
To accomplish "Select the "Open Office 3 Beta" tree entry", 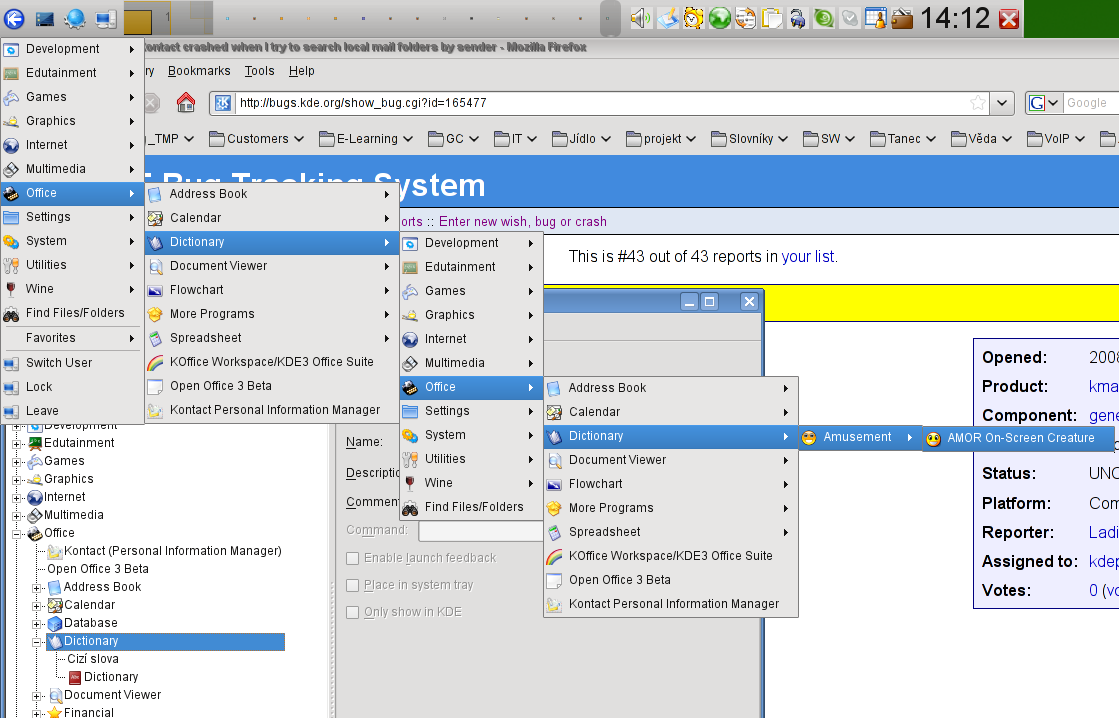I will (98, 569).
